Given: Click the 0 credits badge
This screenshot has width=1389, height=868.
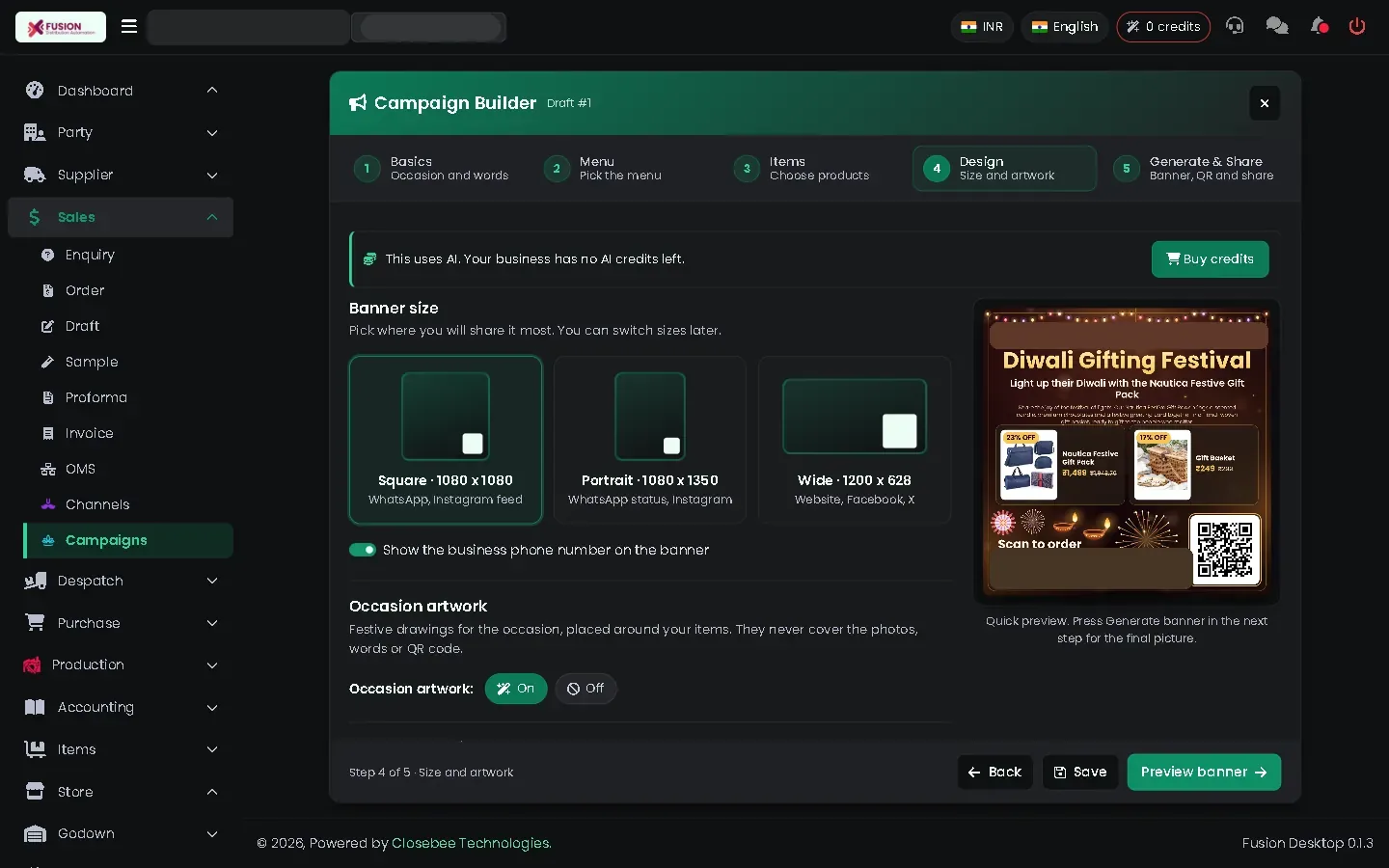Looking at the screenshot, I should tap(1163, 26).
